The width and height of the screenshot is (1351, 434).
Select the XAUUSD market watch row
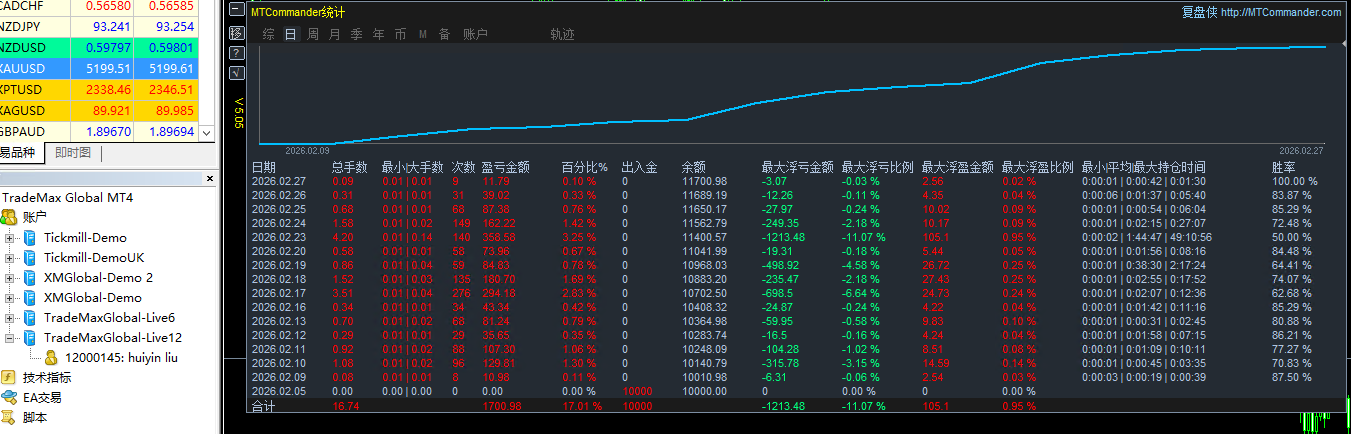(x=100, y=69)
